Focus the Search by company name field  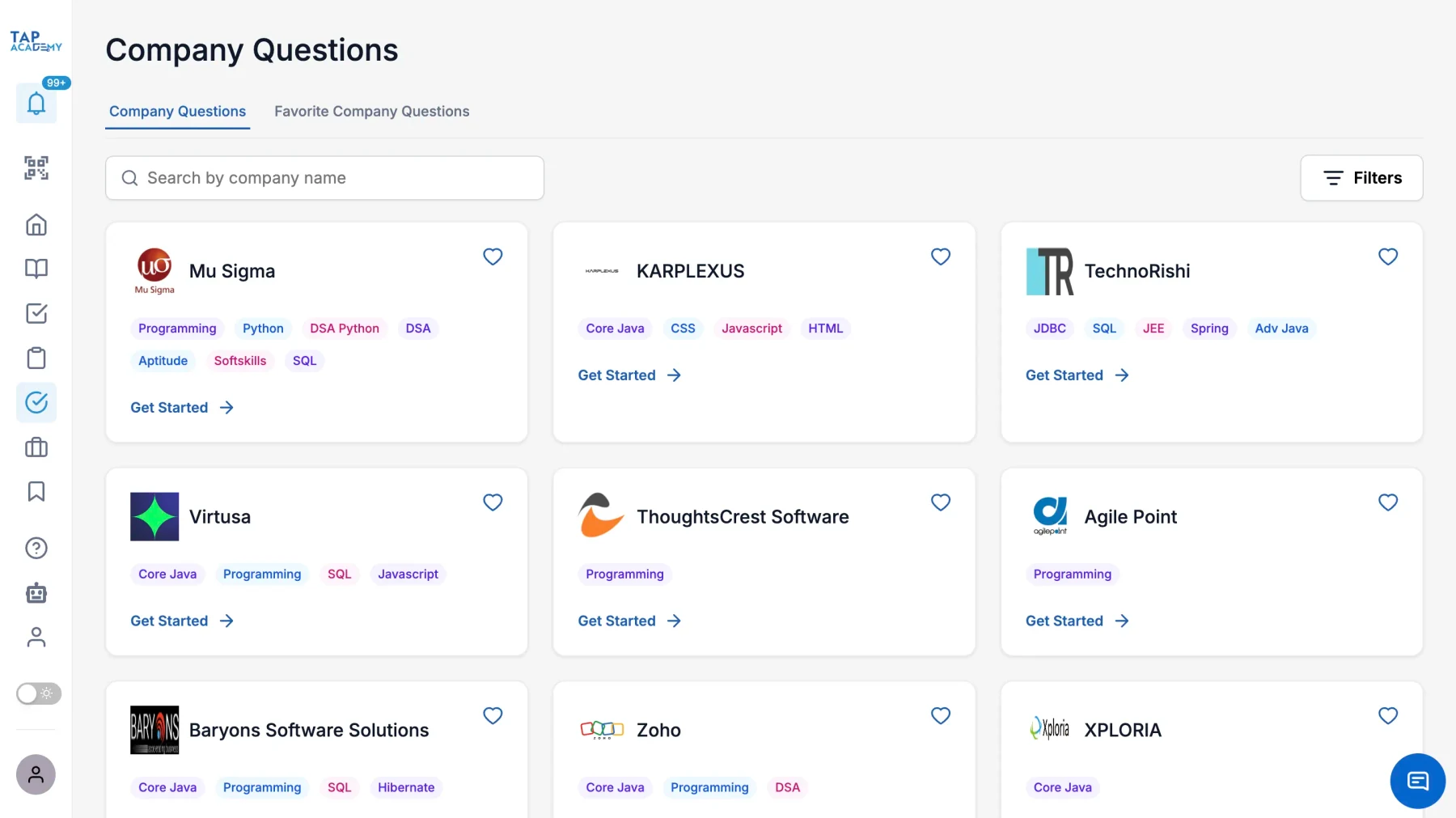[x=324, y=178]
